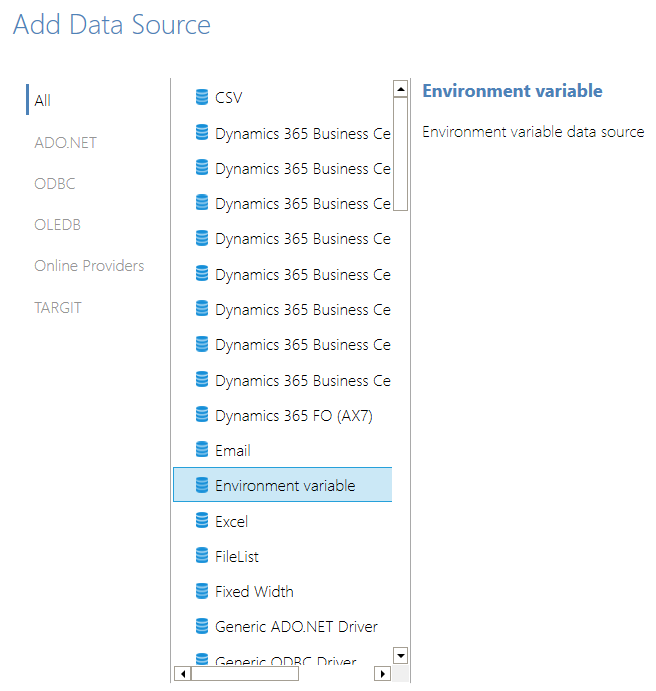656x691 pixels.
Task: Show the OLEDB data sources
Action: coord(57,225)
